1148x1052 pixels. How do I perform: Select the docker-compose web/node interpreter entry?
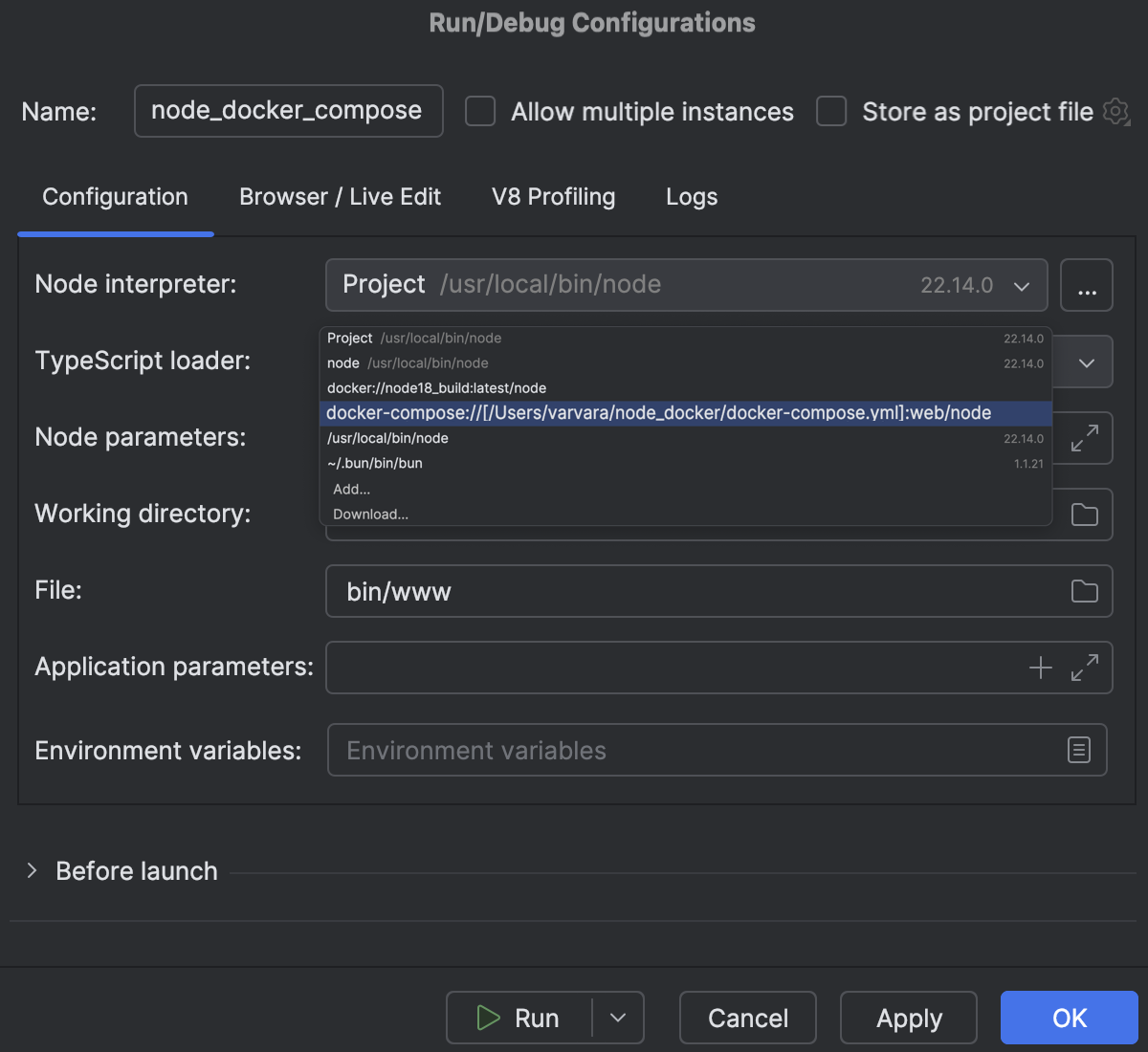coord(658,412)
